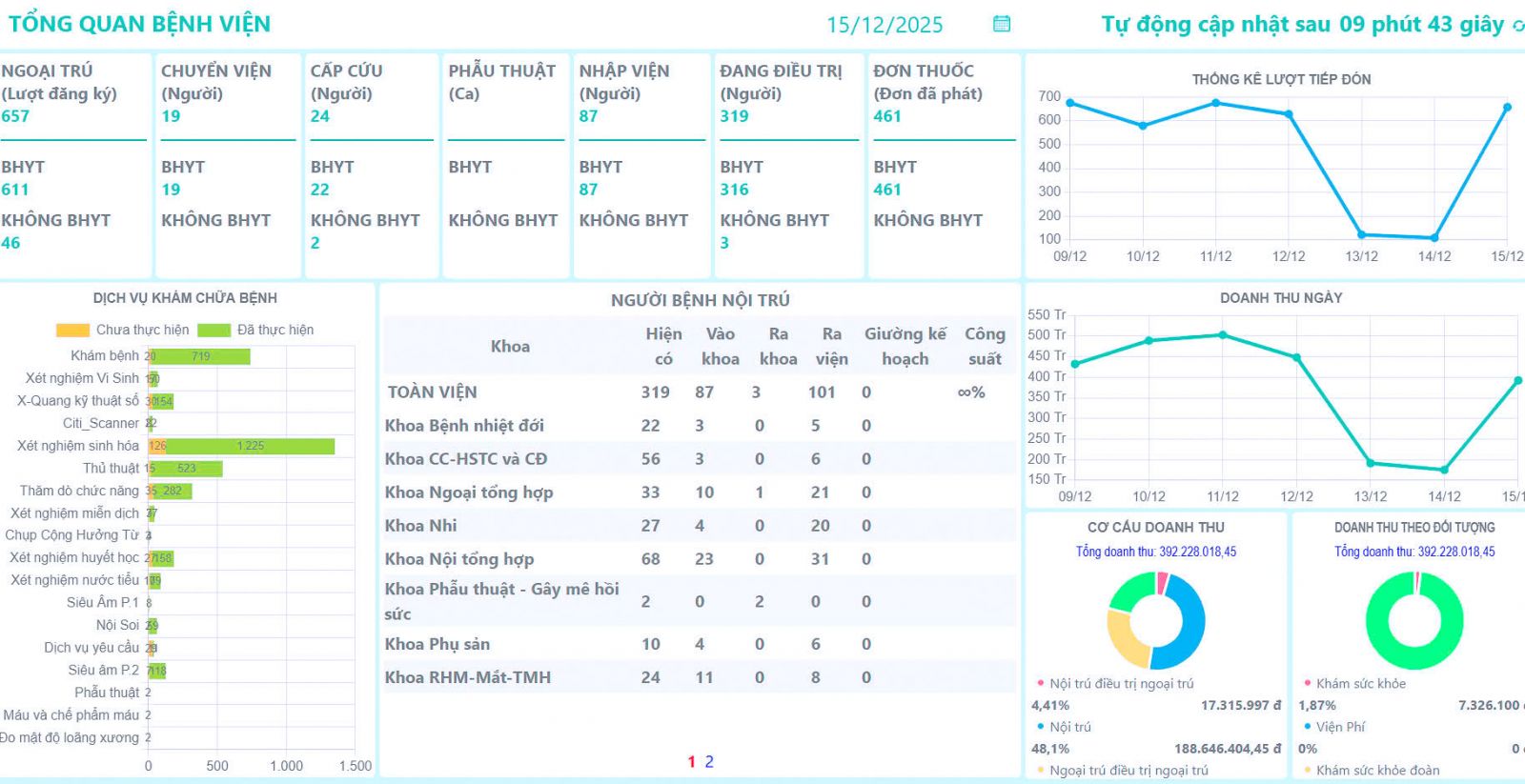The image size is (1525, 784).
Task: Toggle the Chưa thực hiện legend series
Action: pos(73,330)
